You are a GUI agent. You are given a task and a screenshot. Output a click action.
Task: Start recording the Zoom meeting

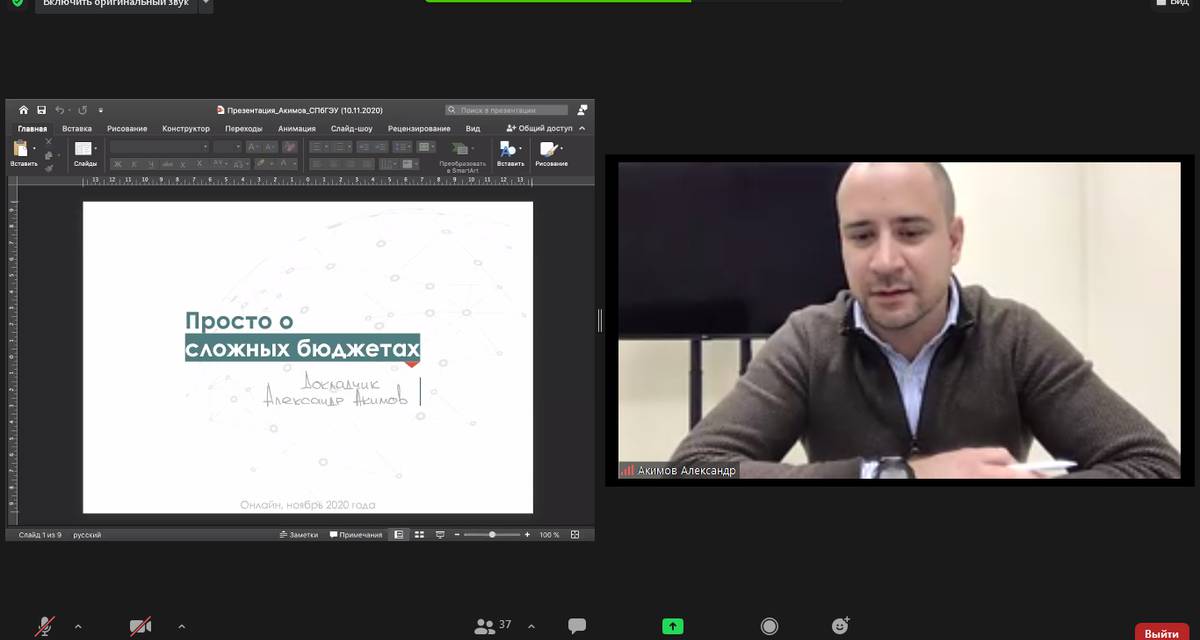(769, 626)
